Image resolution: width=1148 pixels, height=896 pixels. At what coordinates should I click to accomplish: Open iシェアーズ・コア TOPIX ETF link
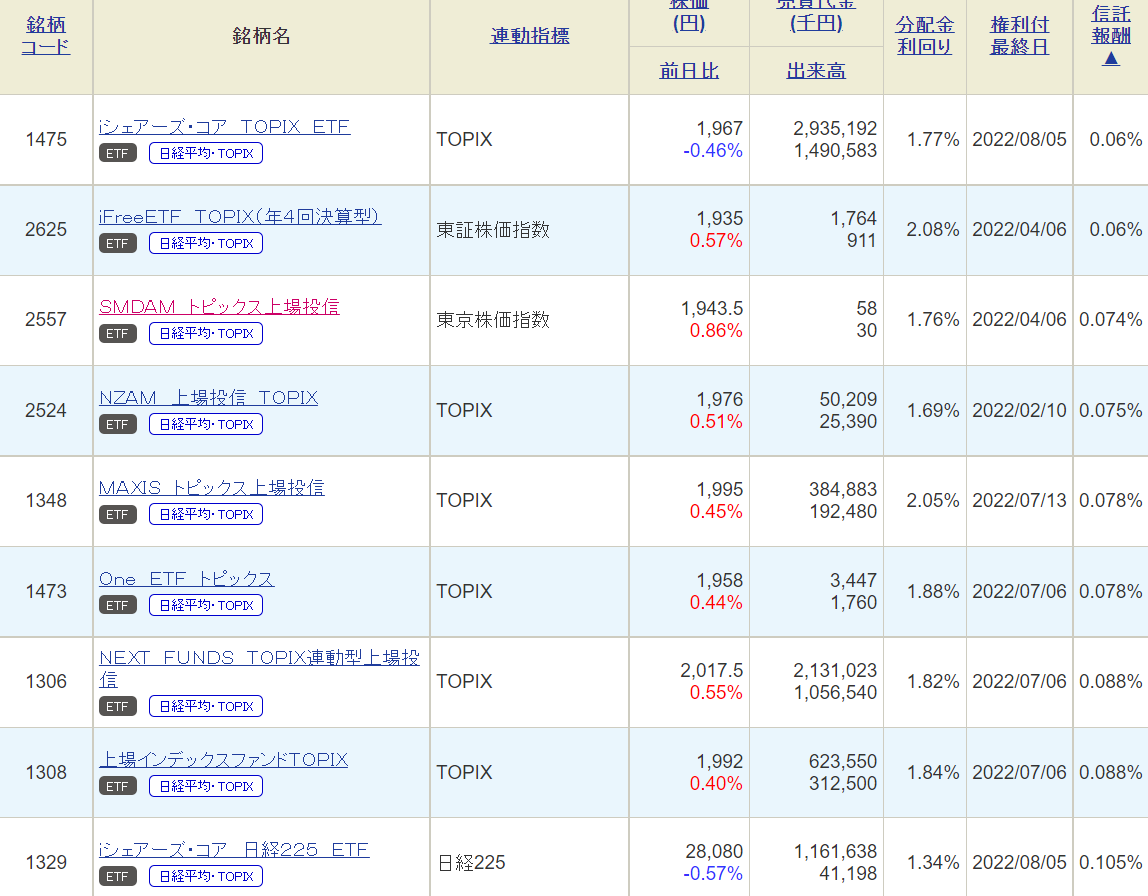click(224, 127)
